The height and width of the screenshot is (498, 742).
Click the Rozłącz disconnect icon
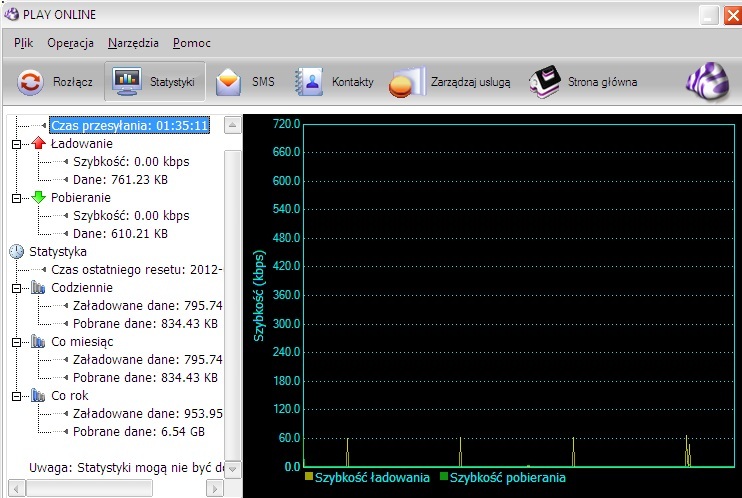point(30,82)
